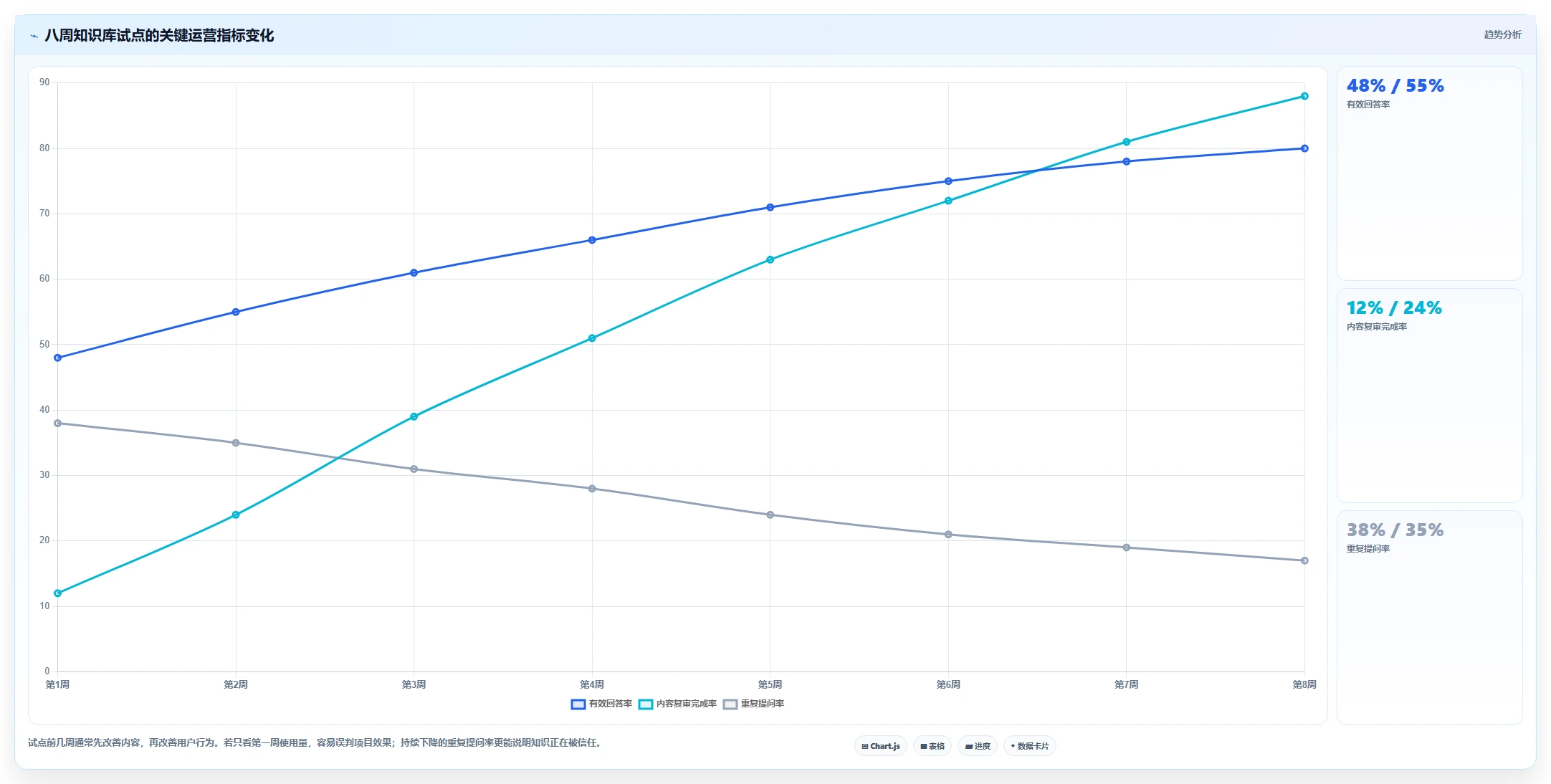Click the chart title 八周知识库试点的关键运营指标变化

[159, 36]
